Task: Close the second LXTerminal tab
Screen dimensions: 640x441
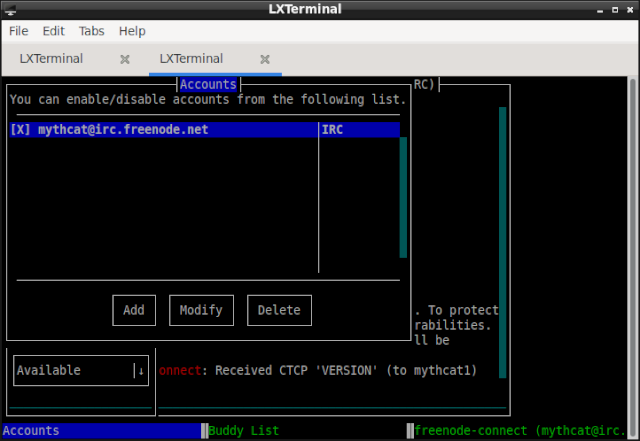Action: coord(265,60)
